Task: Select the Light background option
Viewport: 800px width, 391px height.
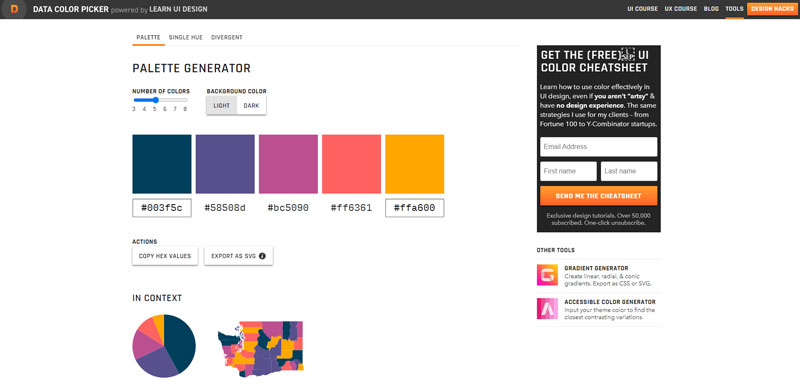Action: pos(221,106)
